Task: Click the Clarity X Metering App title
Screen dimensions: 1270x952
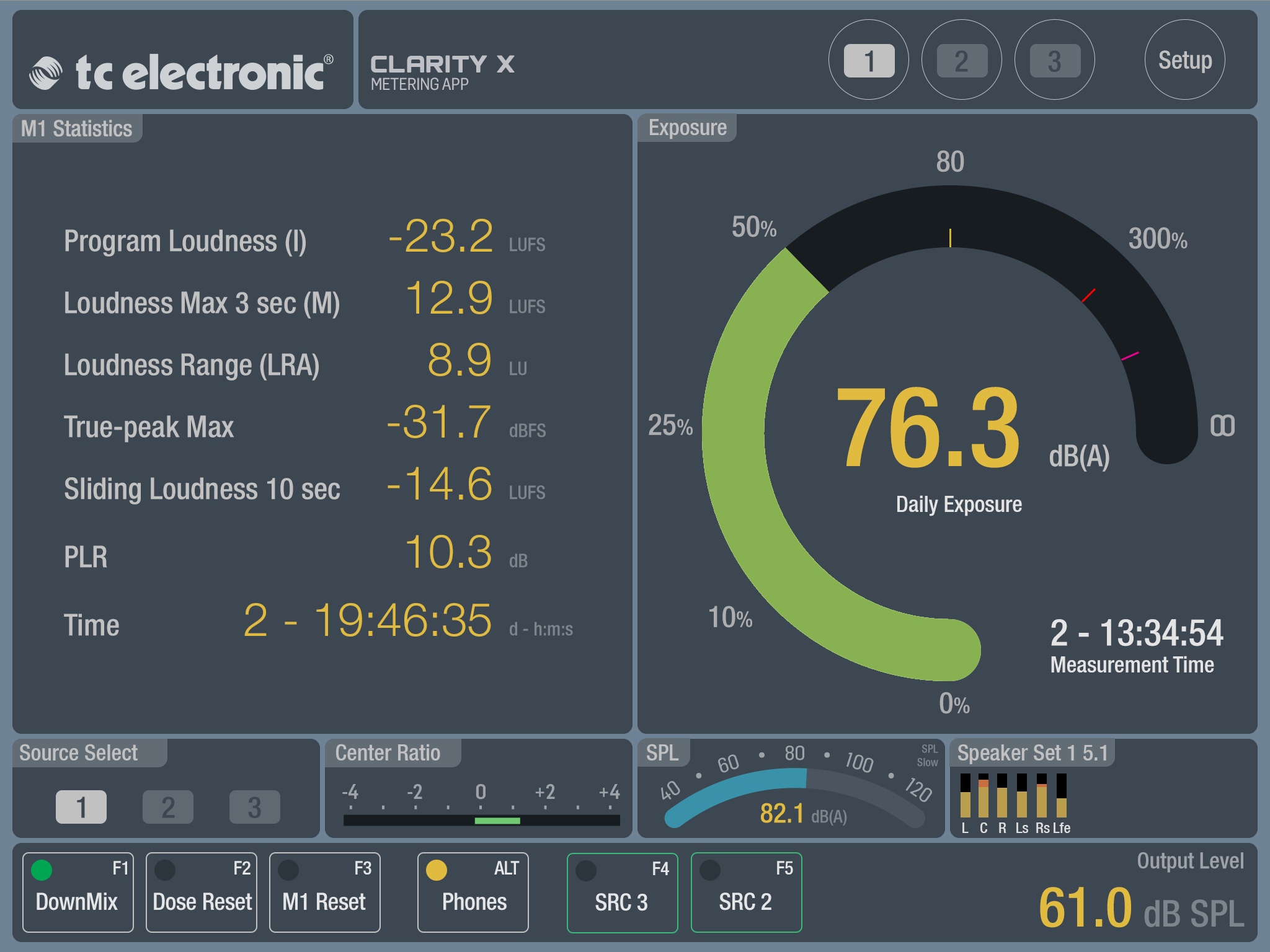Action: coord(442,73)
